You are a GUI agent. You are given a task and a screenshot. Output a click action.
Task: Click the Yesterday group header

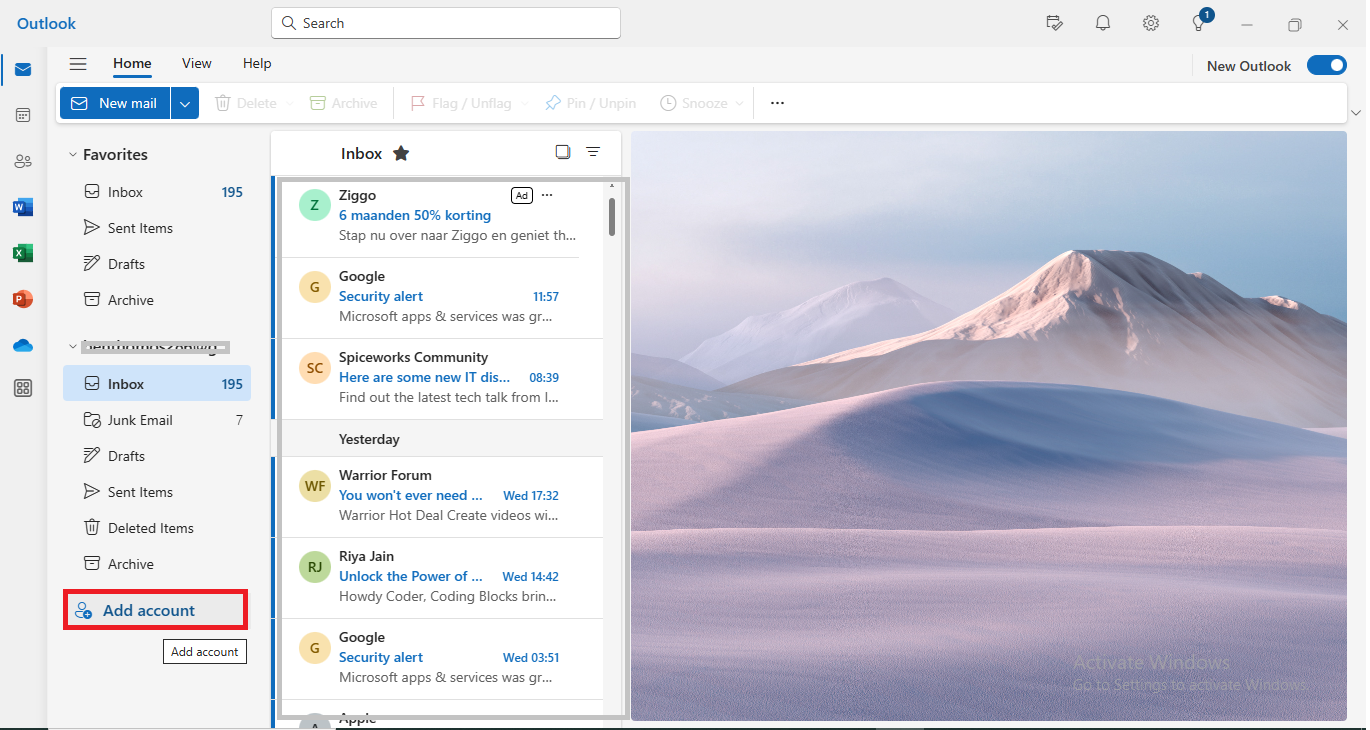[440, 439]
